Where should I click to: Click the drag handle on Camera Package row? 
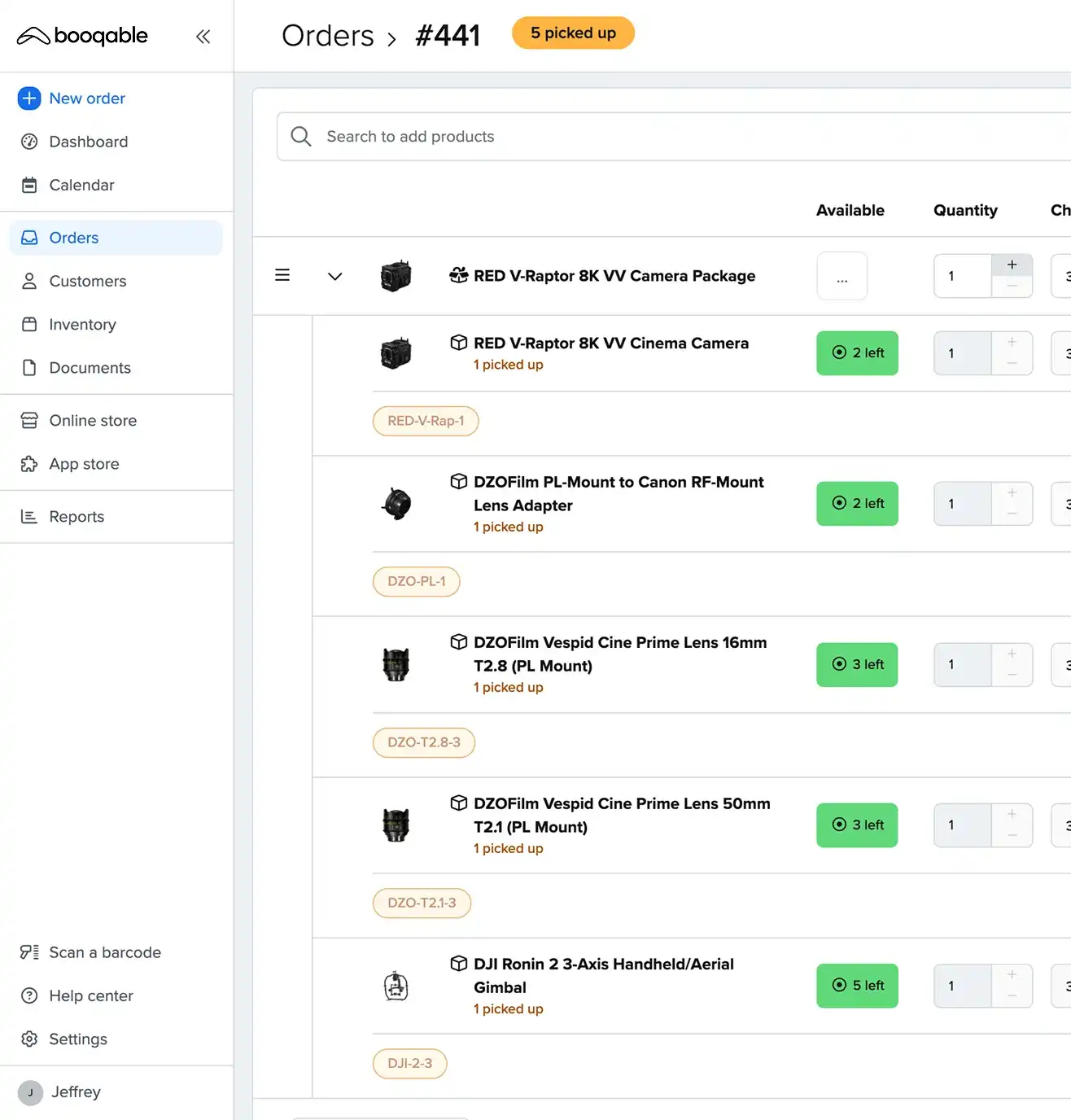282,276
